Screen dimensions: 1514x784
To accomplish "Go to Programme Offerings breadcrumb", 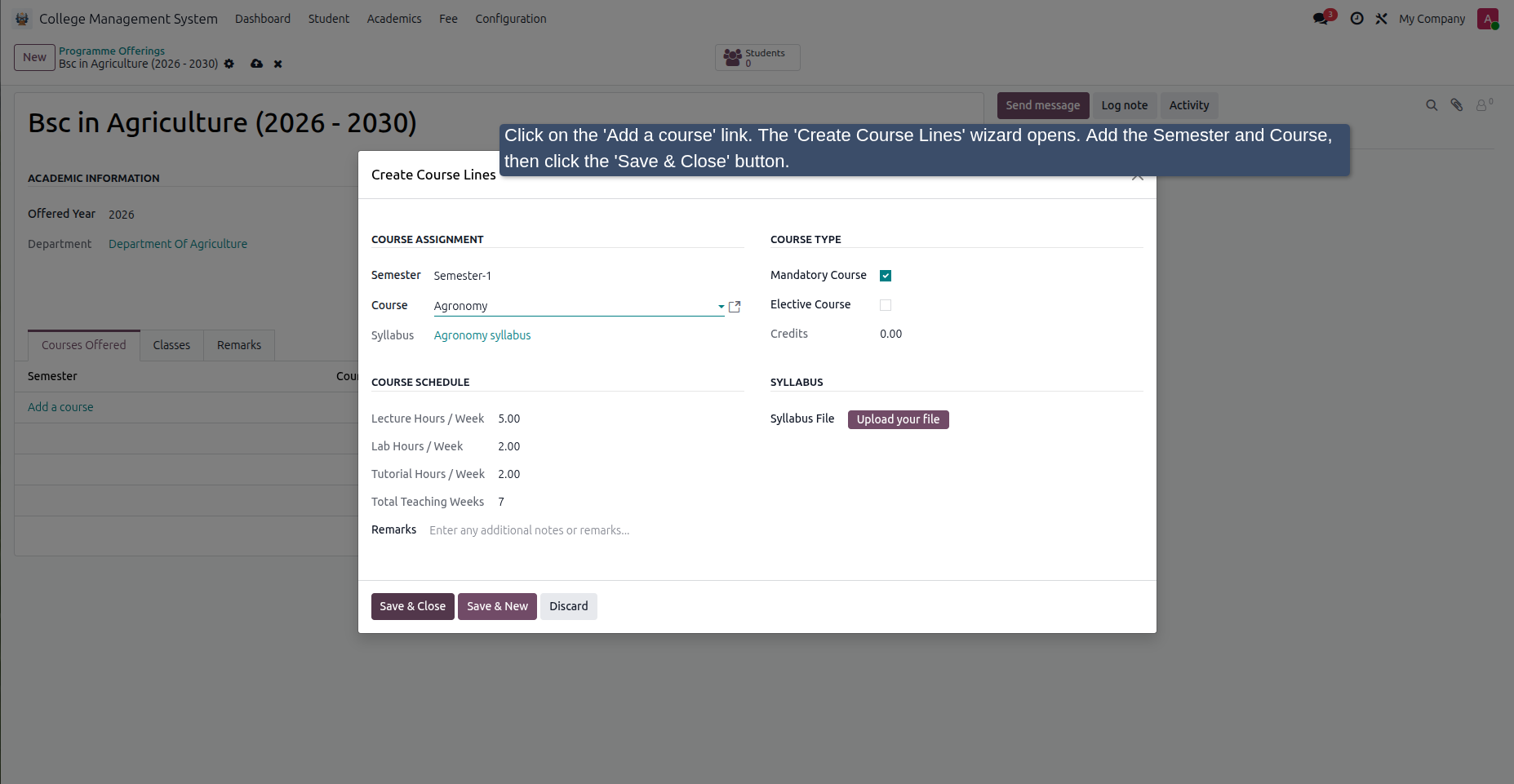I will [112, 51].
